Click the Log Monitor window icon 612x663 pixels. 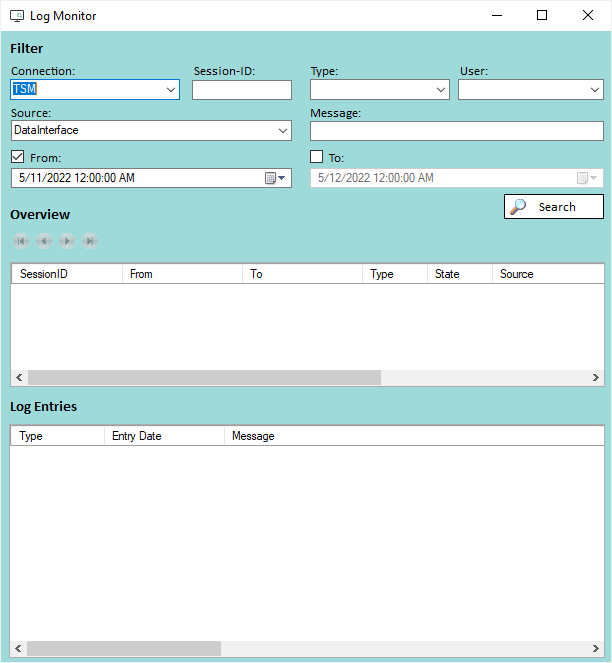point(17,16)
